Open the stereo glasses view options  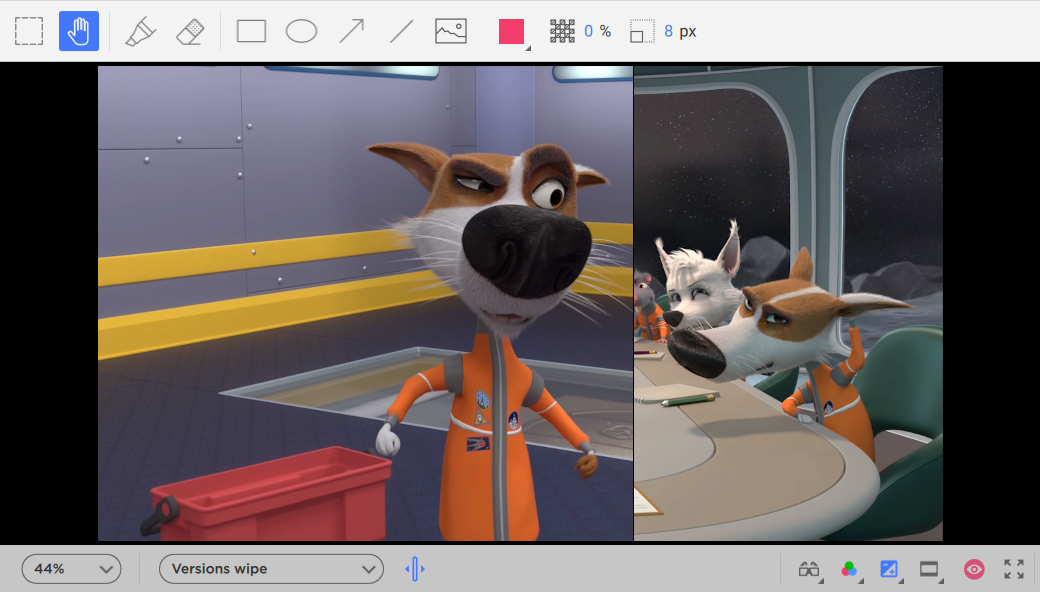[810, 569]
